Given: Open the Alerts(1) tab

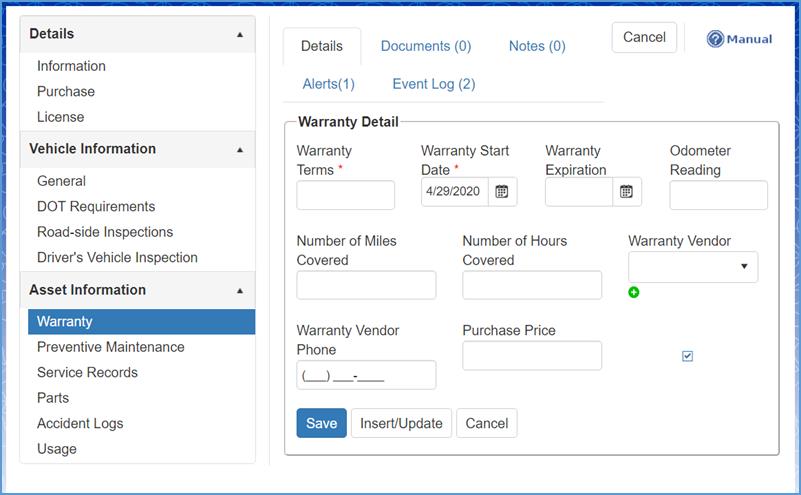Looking at the screenshot, I should point(328,84).
